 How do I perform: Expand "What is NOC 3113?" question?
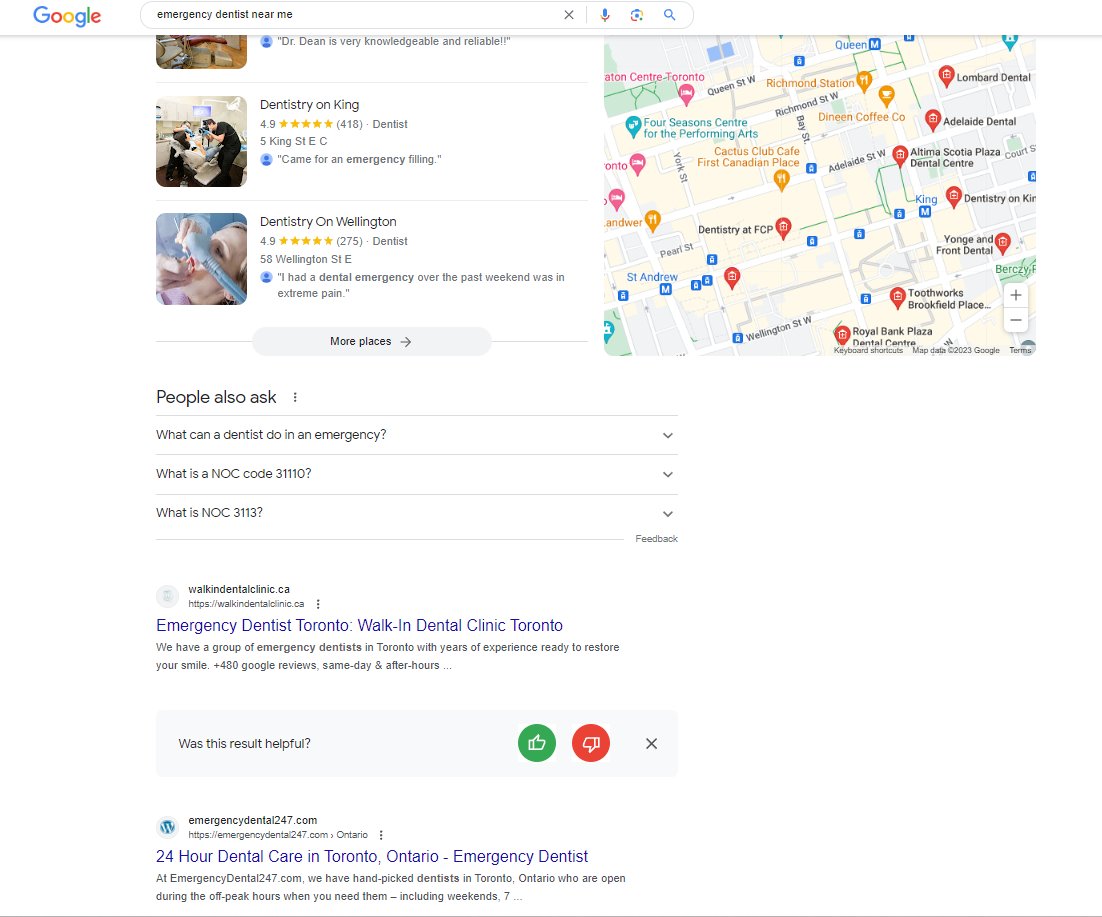pyautogui.click(x=416, y=513)
